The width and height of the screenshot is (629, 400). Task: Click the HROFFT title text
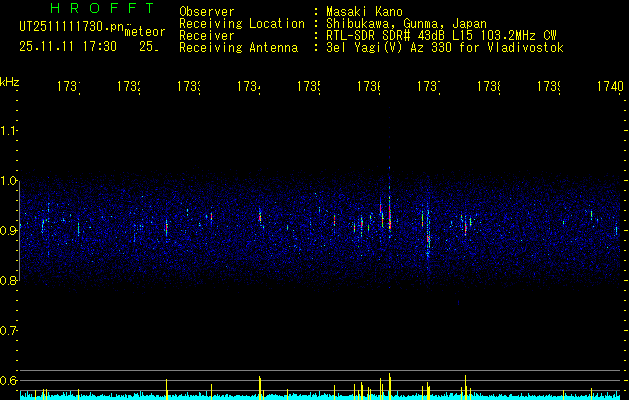(x=102, y=8)
